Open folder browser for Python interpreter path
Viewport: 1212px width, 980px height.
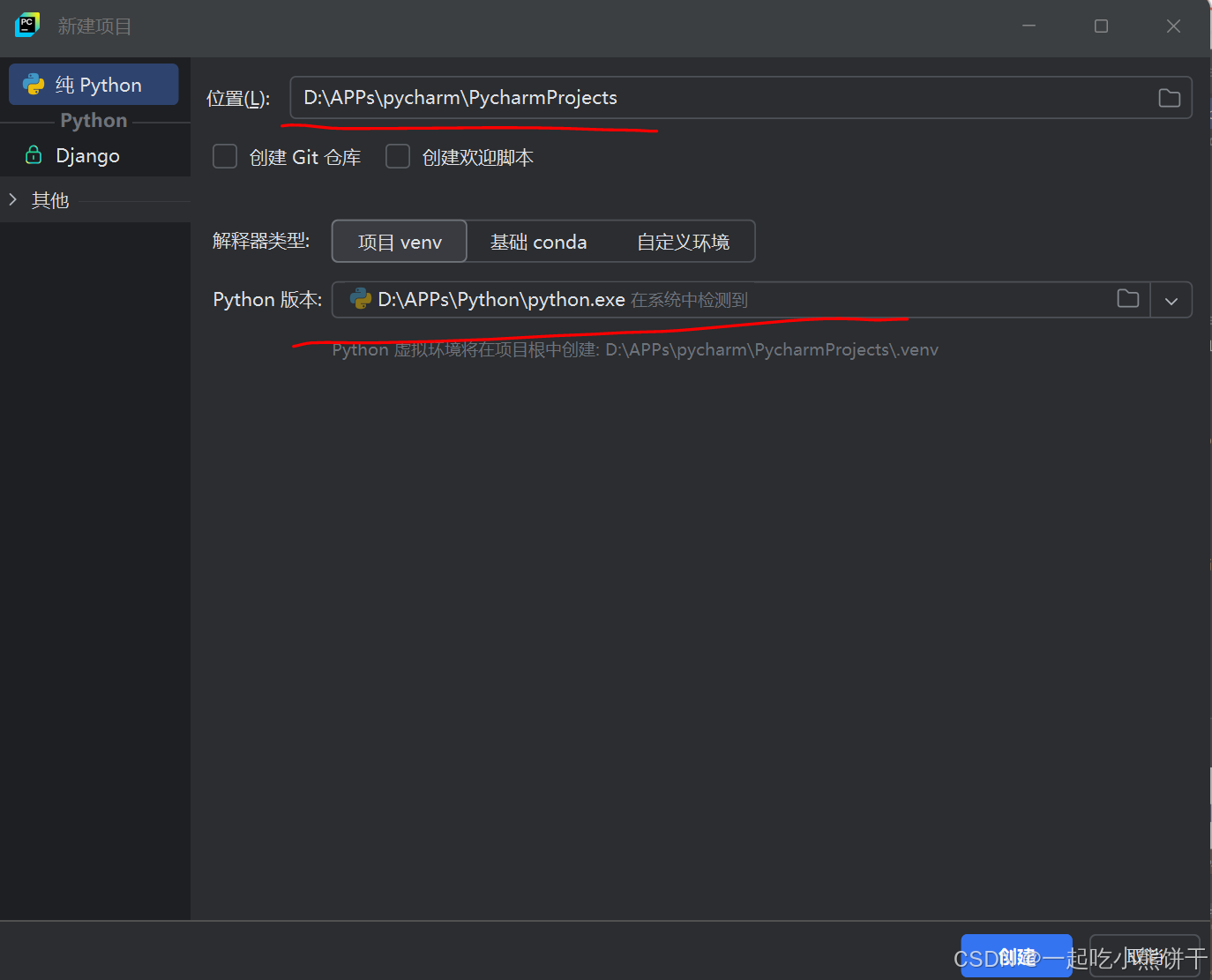[1127, 299]
